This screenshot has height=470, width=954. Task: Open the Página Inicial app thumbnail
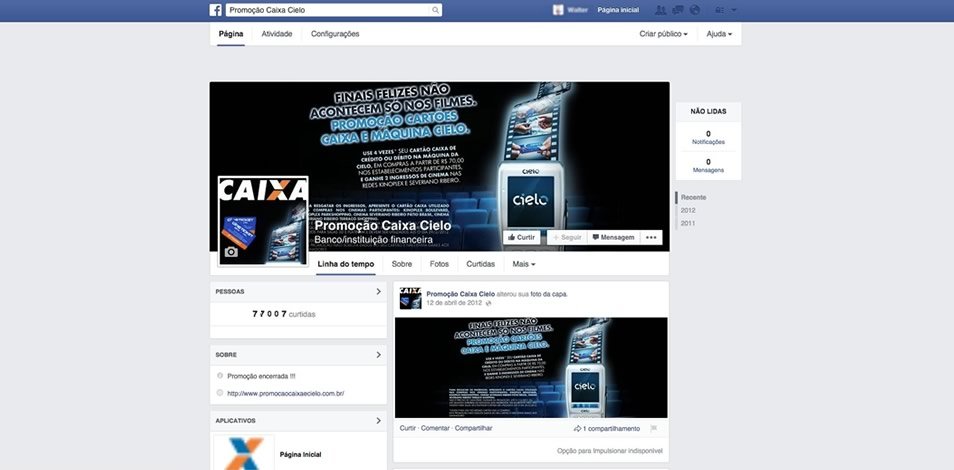click(243, 452)
